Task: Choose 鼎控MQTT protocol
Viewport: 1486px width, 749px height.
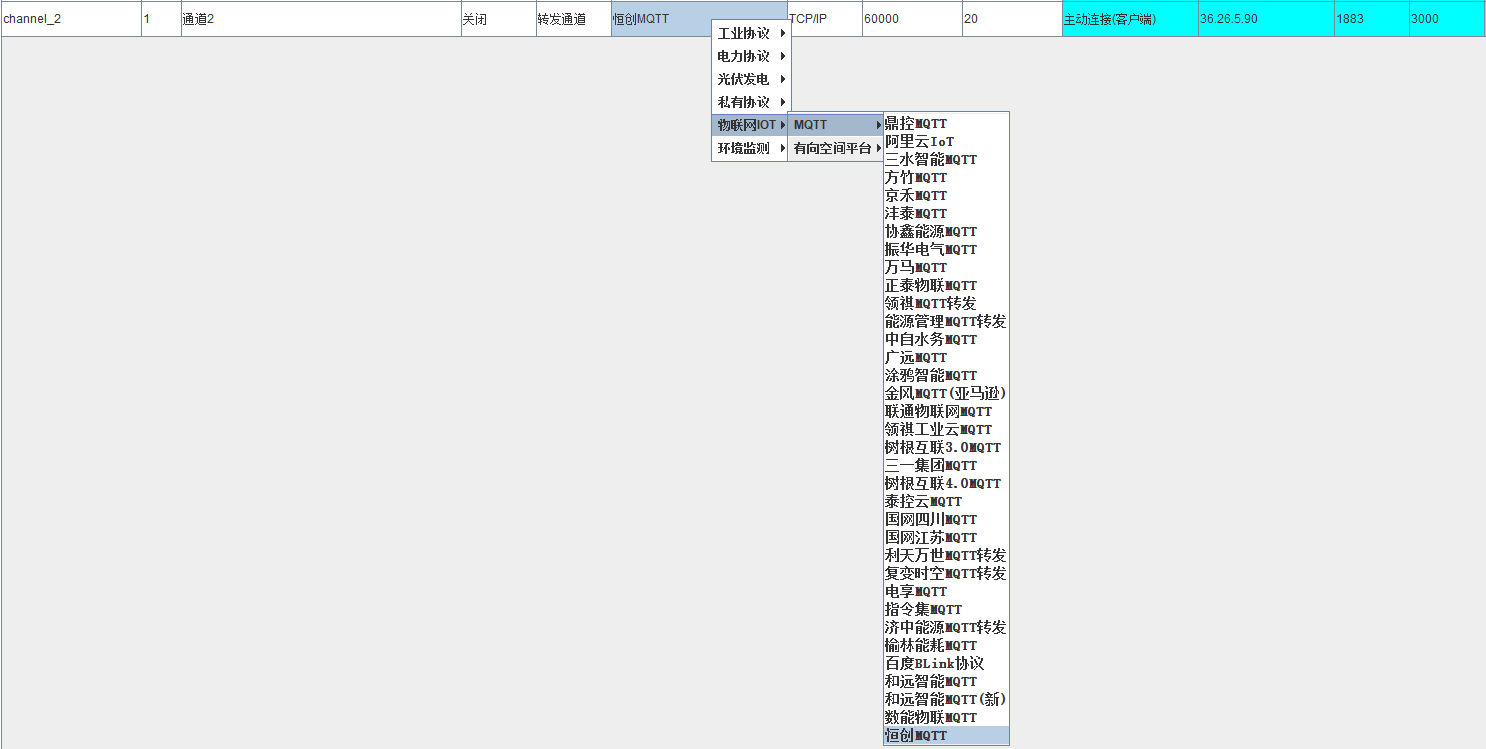Action: 946,123
